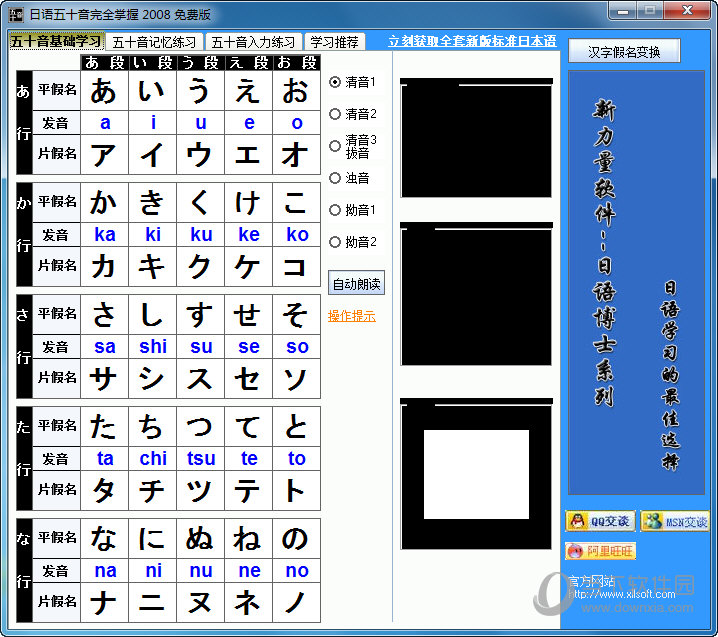Image resolution: width=718 pixels, height=637 pixels.
Task: Click the hiragana す character cell
Action: click(200, 315)
